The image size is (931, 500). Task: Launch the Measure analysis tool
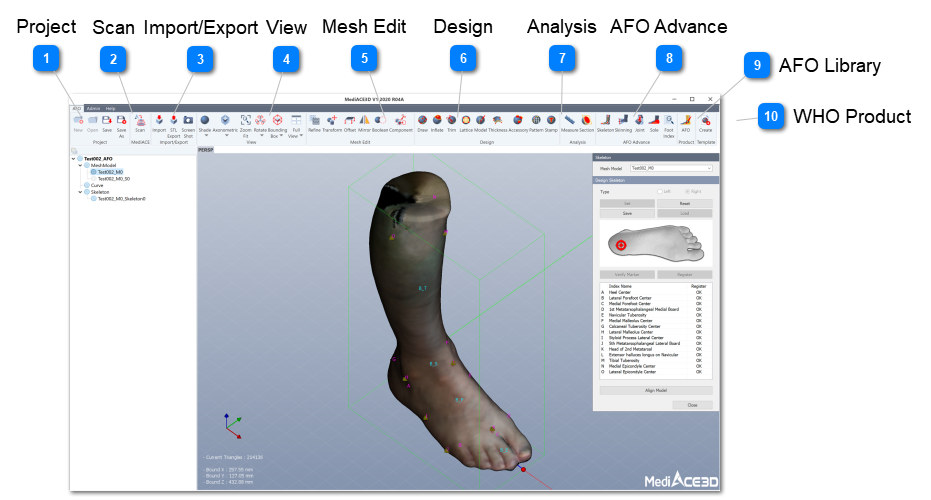(x=569, y=123)
